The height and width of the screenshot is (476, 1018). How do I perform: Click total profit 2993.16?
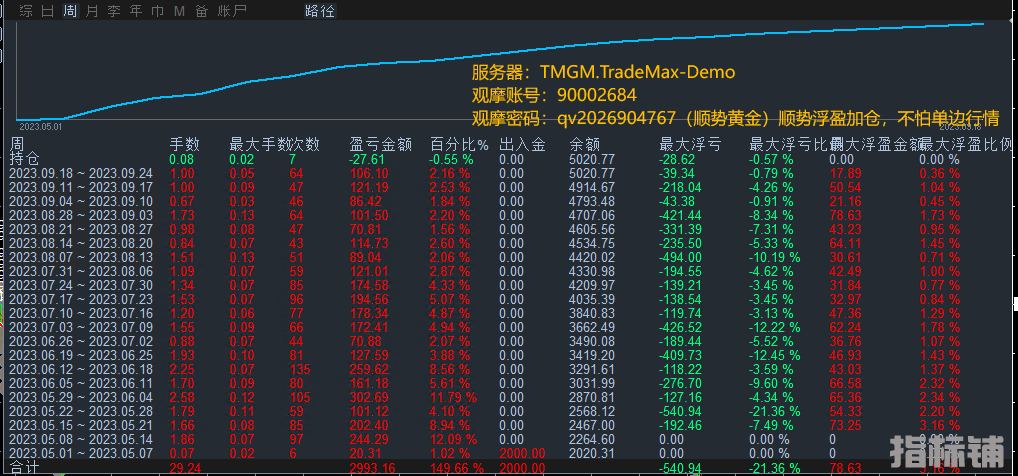(373, 468)
